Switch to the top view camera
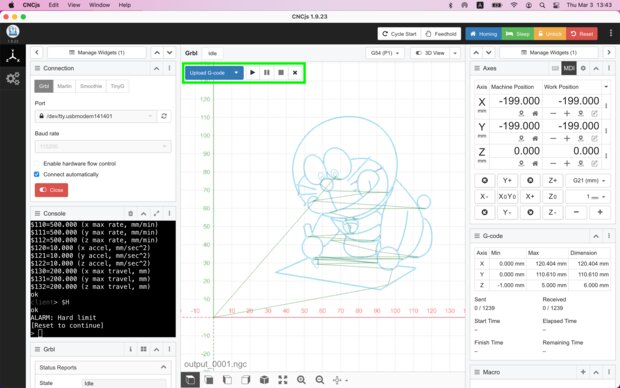The image size is (620, 388). 190,380
